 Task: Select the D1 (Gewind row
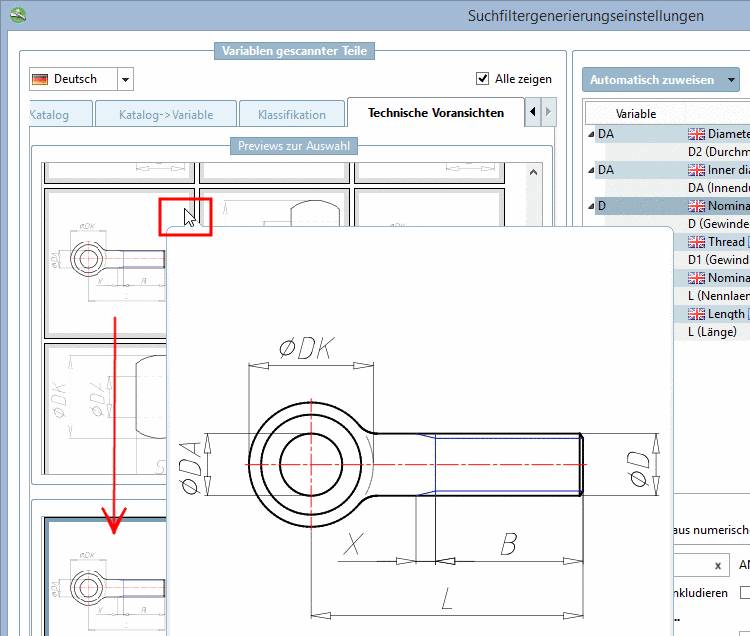[717, 260]
